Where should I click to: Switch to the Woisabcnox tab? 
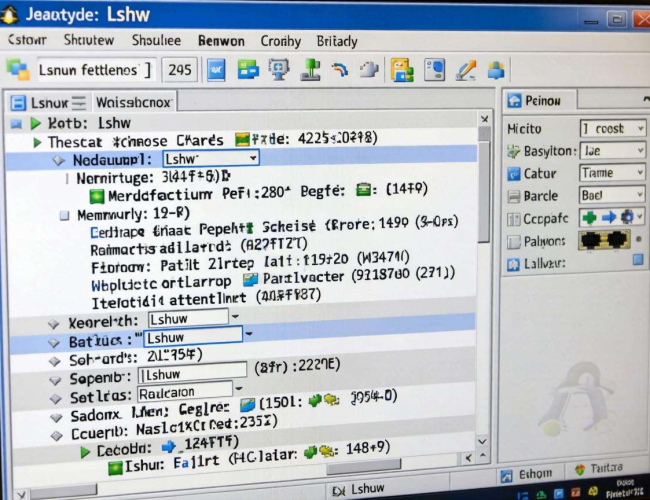[x=133, y=102]
